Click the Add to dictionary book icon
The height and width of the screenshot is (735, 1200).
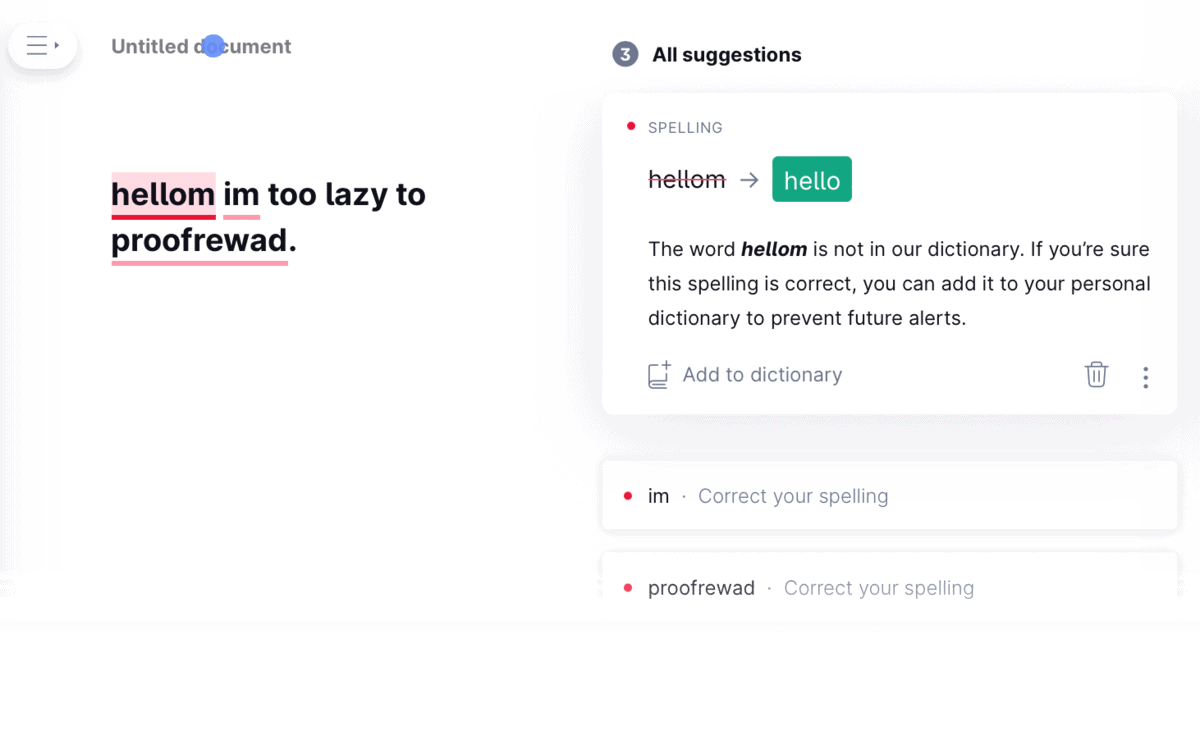tap(659, 374)
